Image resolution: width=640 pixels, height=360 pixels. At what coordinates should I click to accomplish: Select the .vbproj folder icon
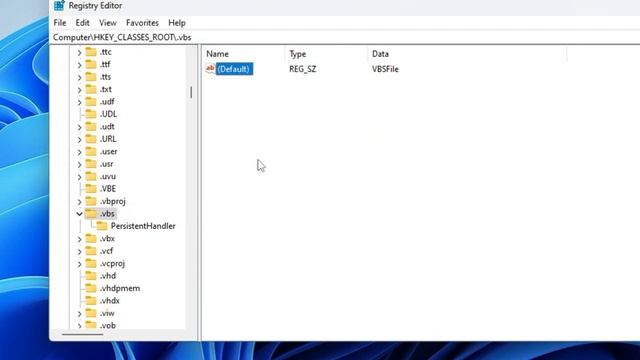coord(91,201)
